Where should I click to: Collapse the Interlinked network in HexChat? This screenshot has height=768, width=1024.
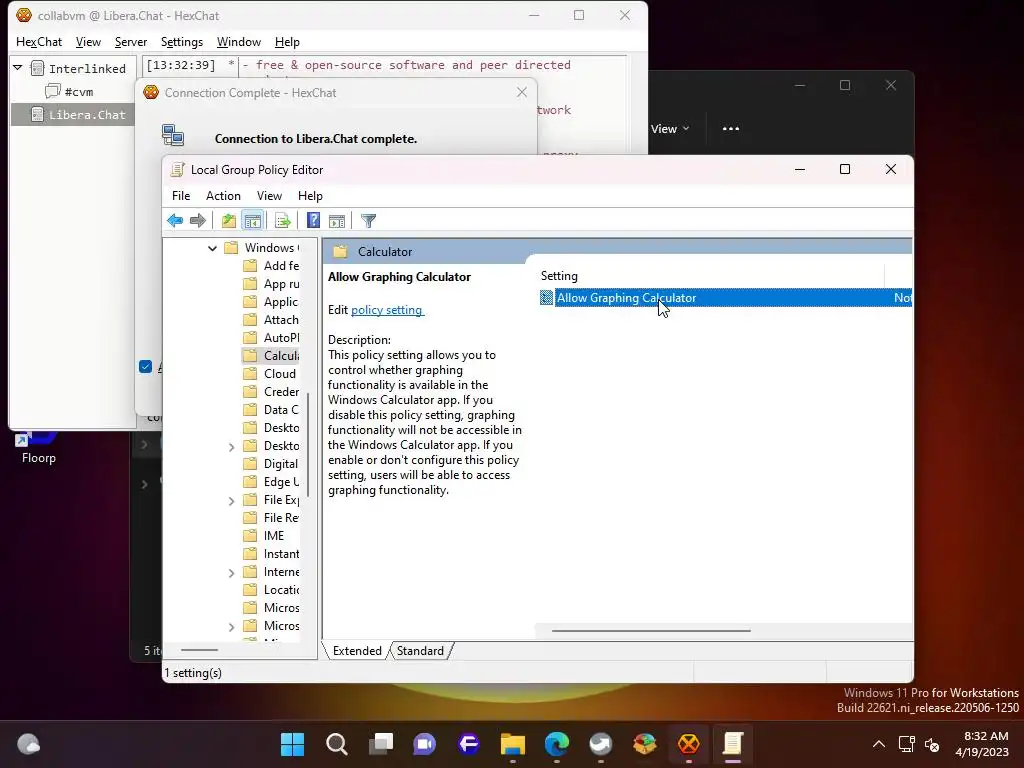[18, 68]
